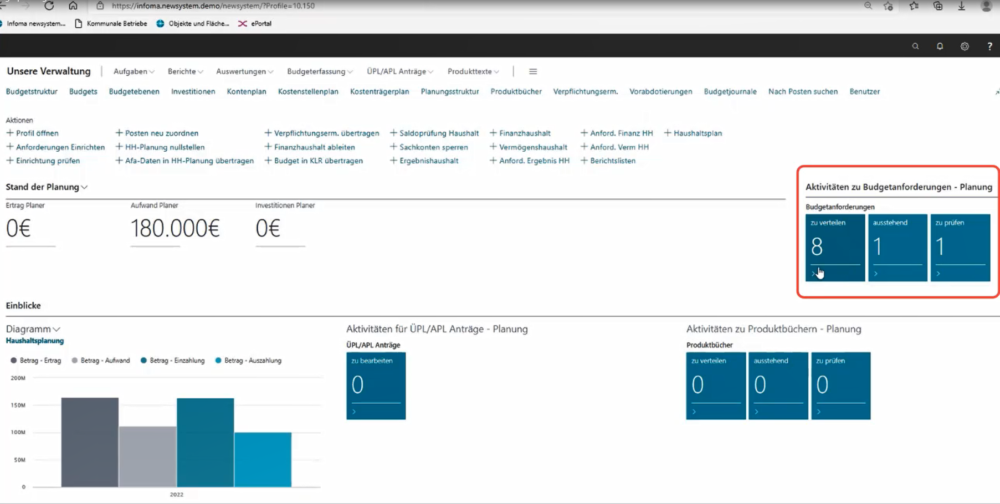
Task: Open the Budgetstruktur navigation item
Action: point(31,92)
